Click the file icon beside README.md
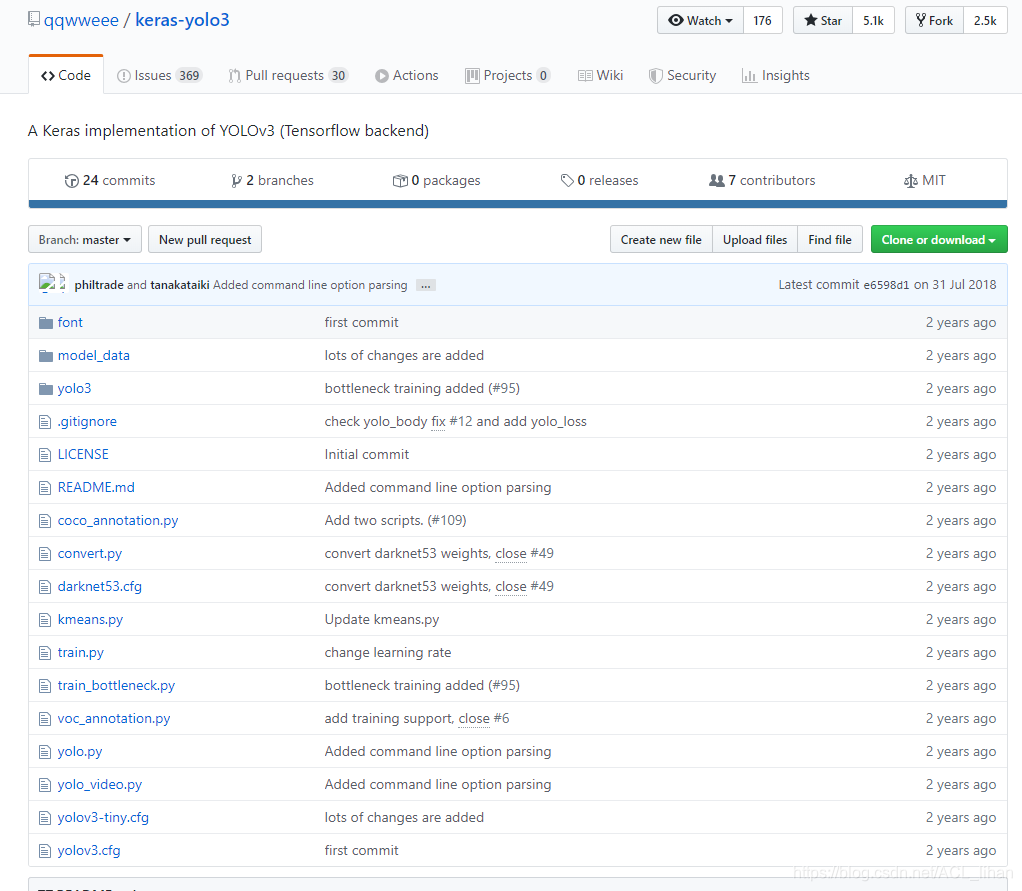Screen dimensions: 1022x891 (45, 488)
